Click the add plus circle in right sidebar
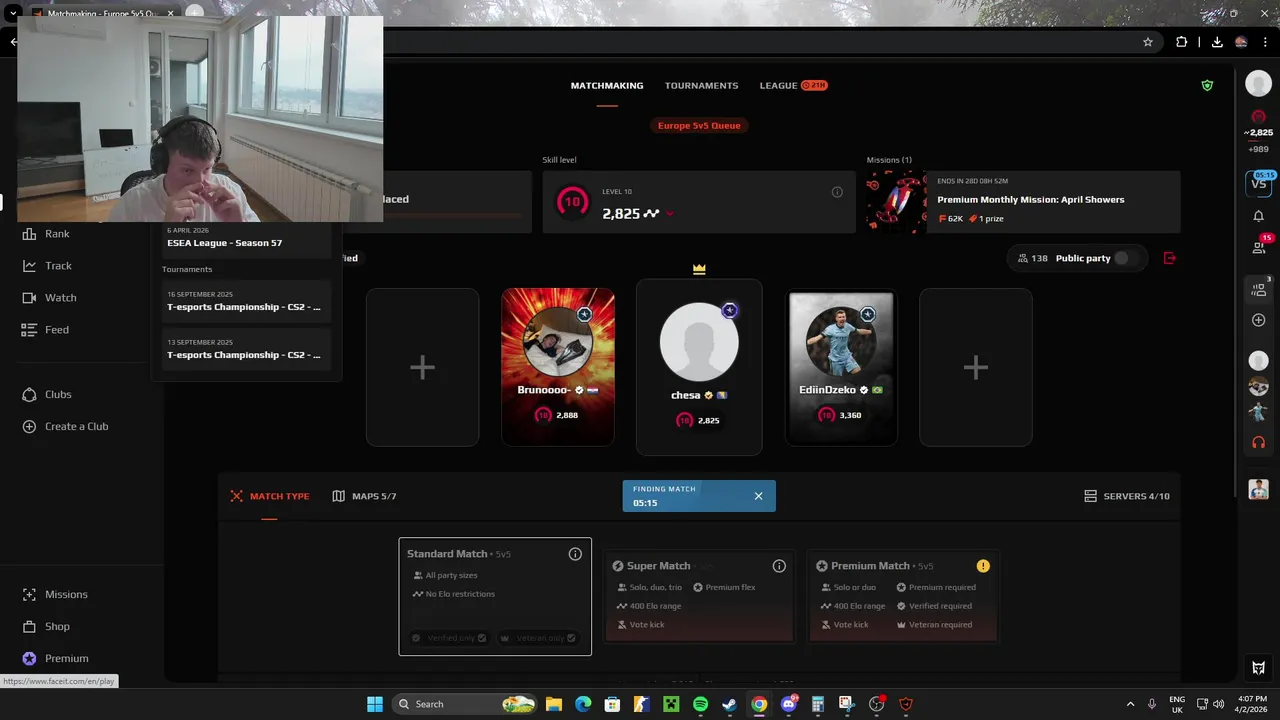The image size is (1280, 720). coord(1258,320)
